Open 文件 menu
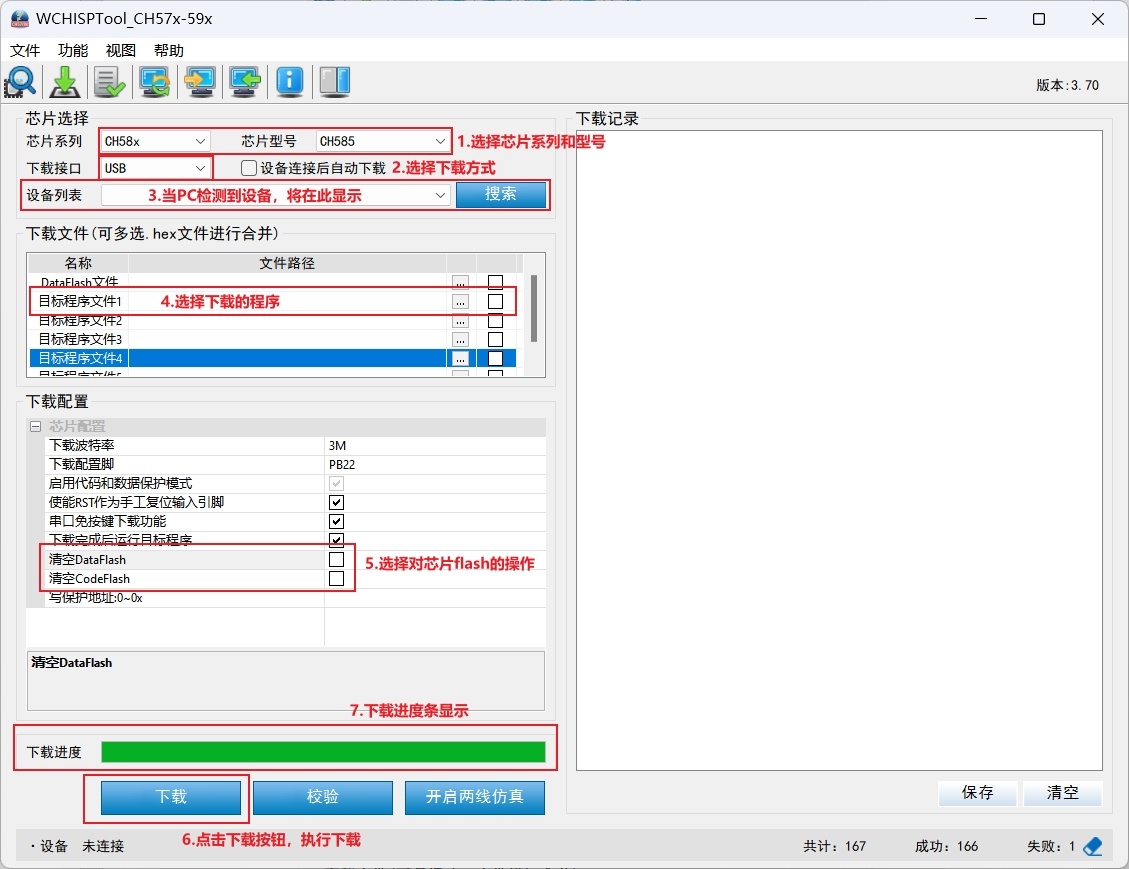Image resolution: width=1129 pixels, height=869 pixels. pos(25,50)
